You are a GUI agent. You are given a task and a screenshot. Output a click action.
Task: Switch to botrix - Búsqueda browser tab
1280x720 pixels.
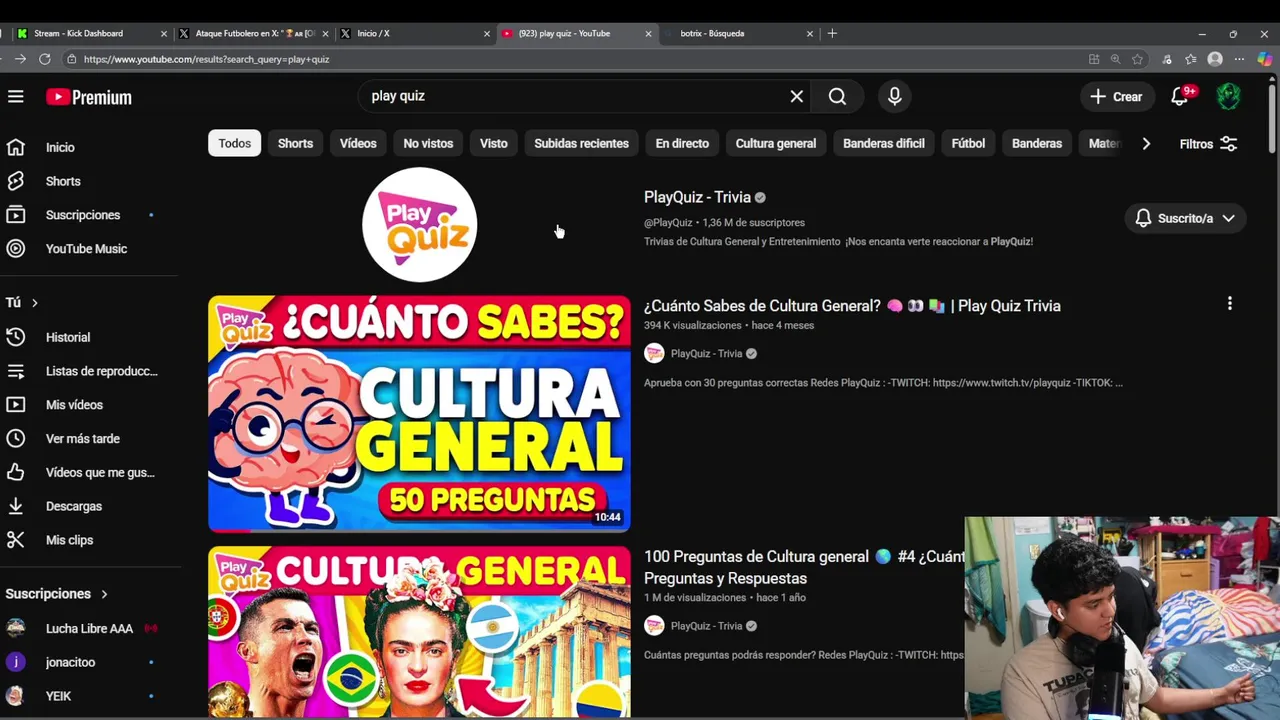[x=738, y=33]
